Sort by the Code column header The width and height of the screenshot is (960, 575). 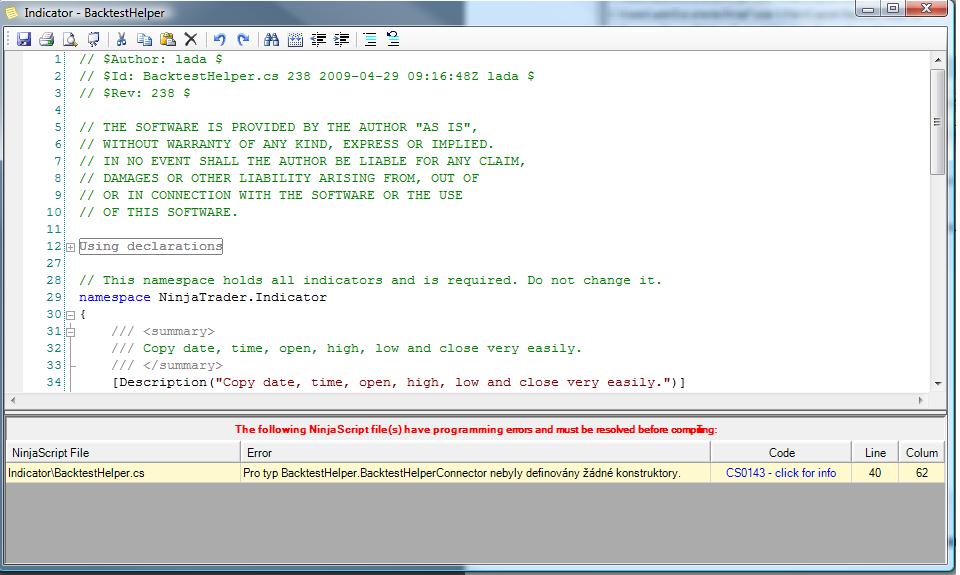pos(781,453)
